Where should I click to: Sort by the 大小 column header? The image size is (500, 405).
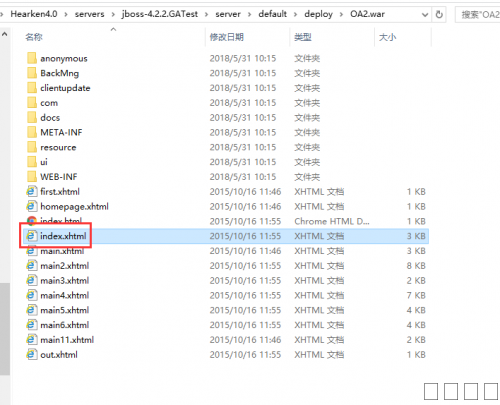coord(387,37)
